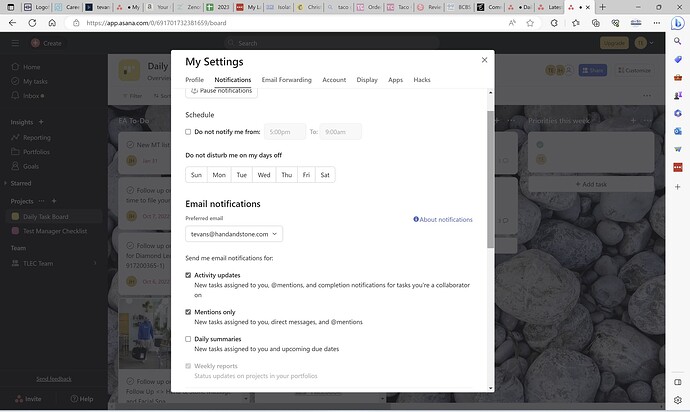690x412 pixels.
Task: Click the browser home icon
Action: [x=52, y=23]
